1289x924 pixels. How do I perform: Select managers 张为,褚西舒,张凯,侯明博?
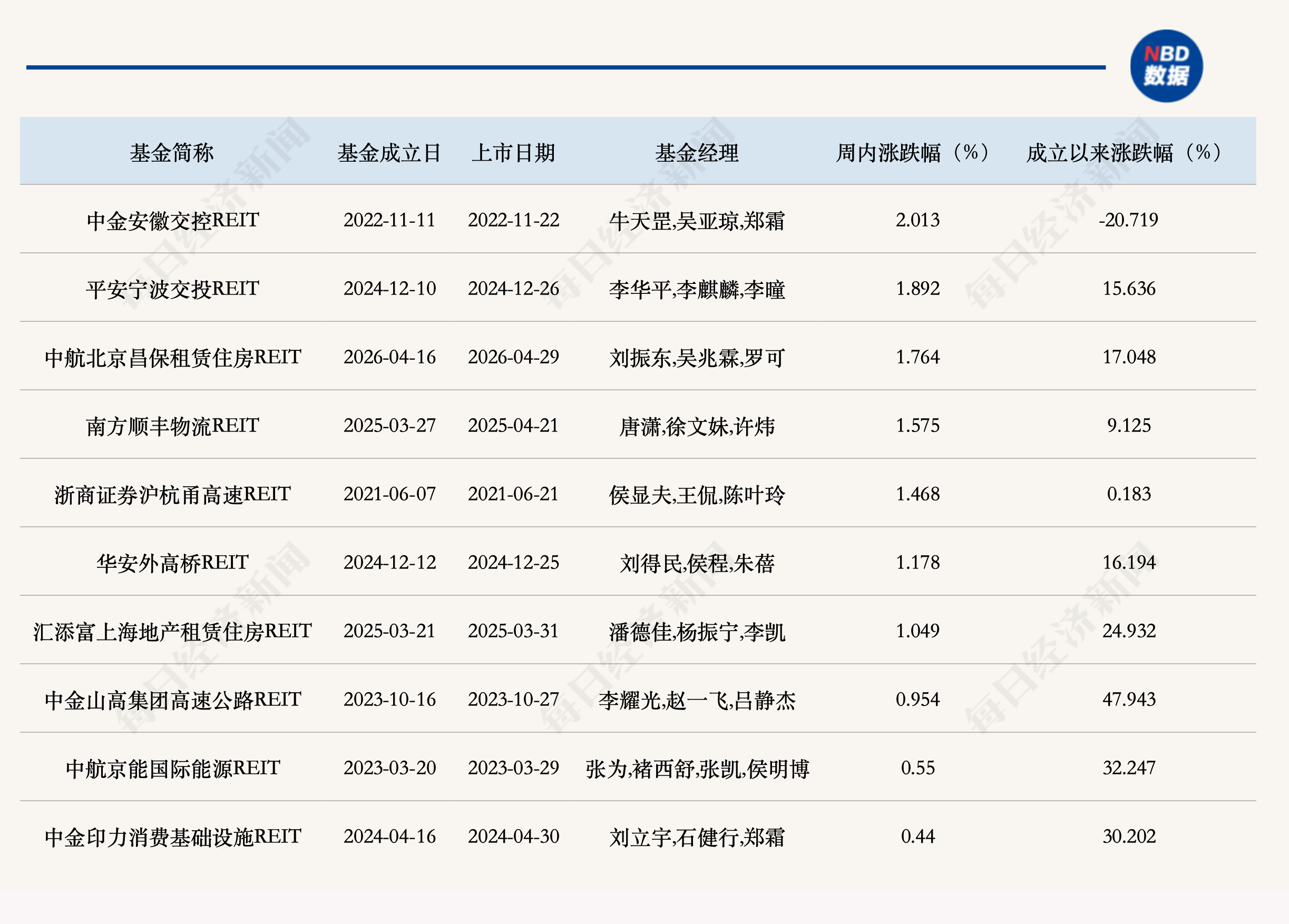pyautogui.click(x=697, y=768)
